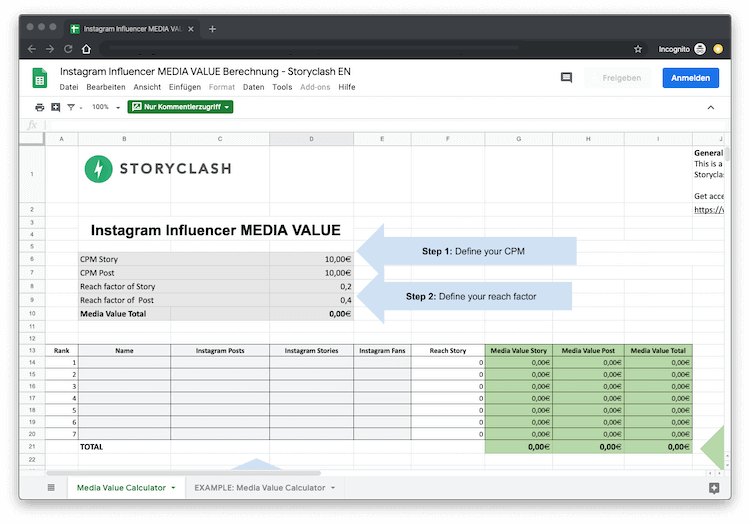The image size is (750, 523).
Task: Open the Incognito profile icon
Action: pyautogui.click(x=700, y=49)
